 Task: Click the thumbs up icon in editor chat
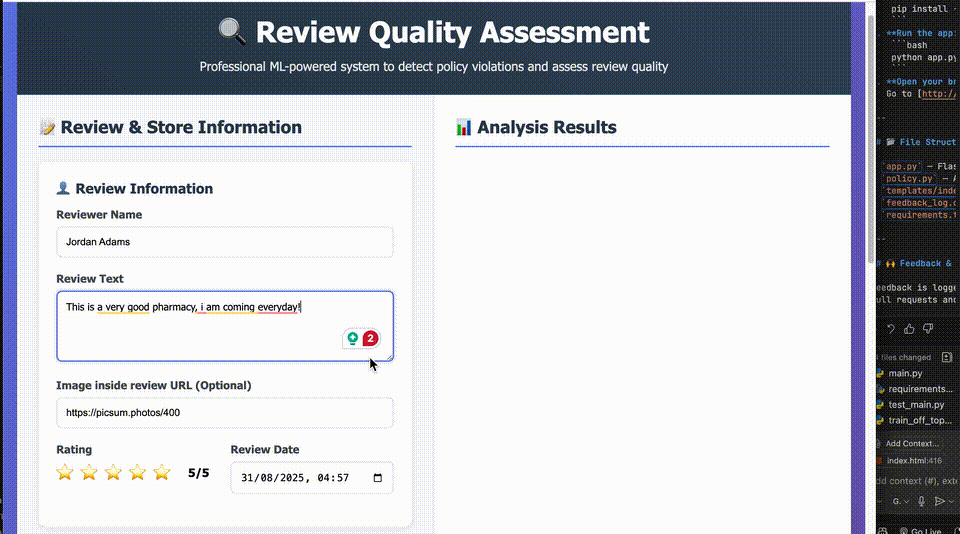tap(909, 329)
